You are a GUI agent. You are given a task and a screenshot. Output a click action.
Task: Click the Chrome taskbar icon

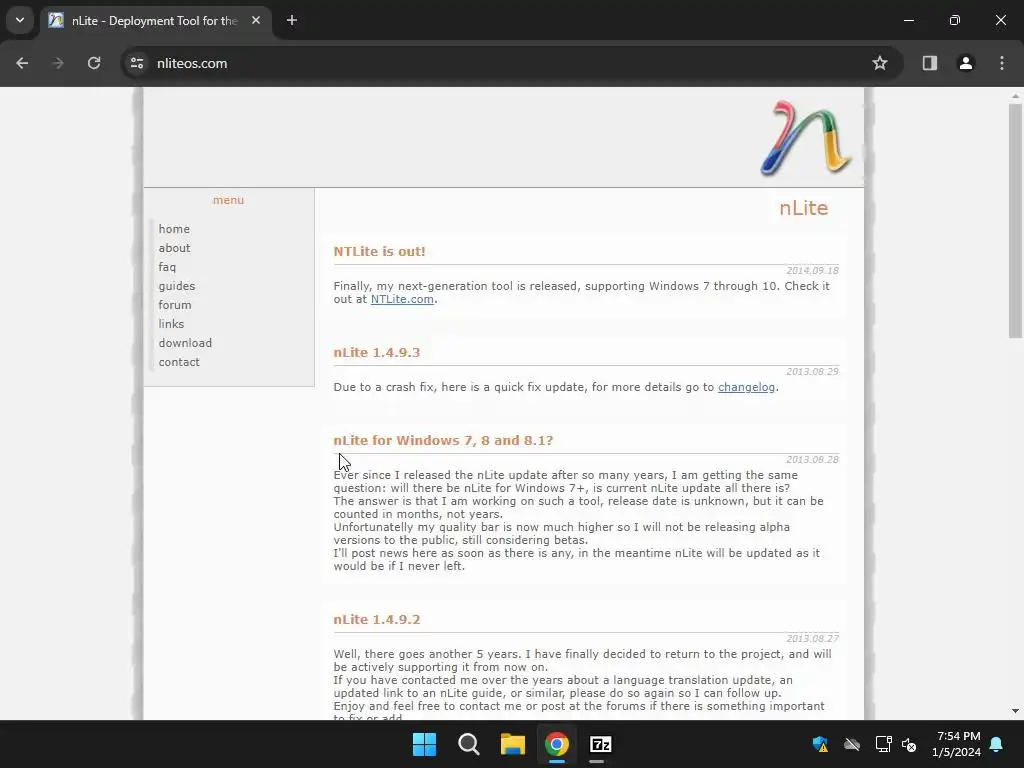(x=557, y=744)
